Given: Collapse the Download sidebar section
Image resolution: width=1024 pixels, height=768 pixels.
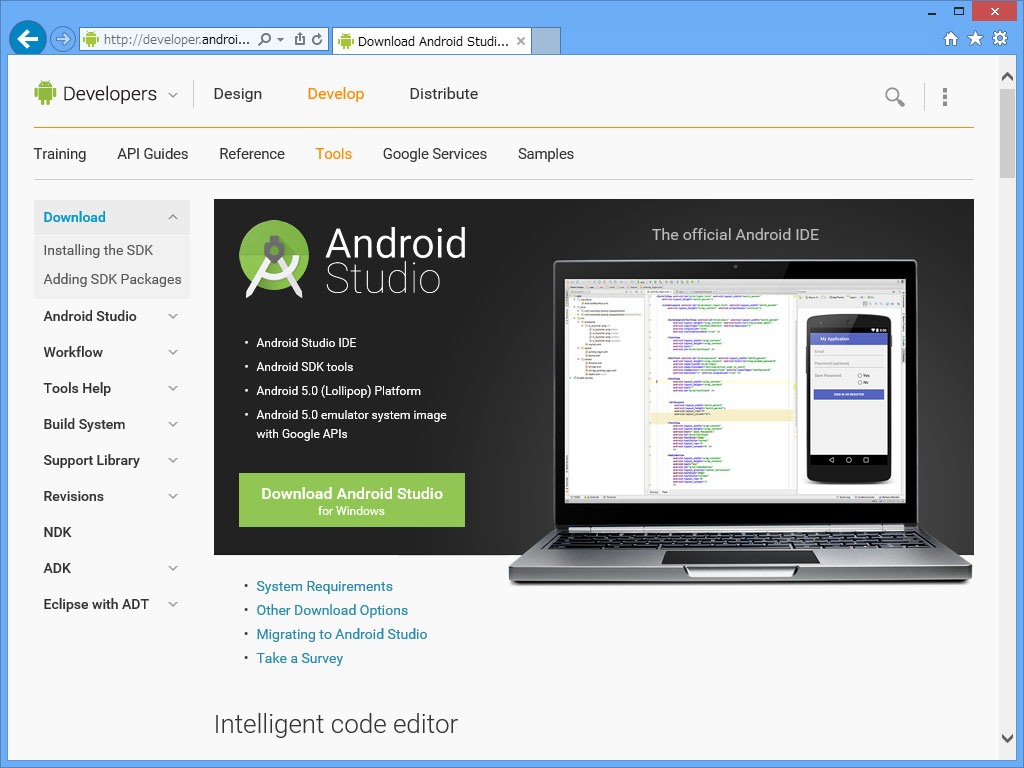Looking at the screenshot, I should 173,217.
